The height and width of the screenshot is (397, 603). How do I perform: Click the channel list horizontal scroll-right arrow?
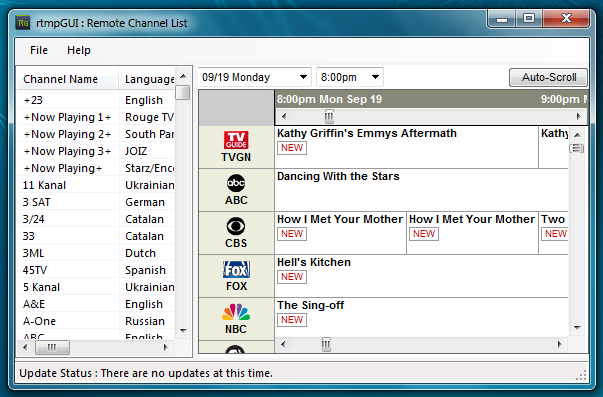point(166,347)
